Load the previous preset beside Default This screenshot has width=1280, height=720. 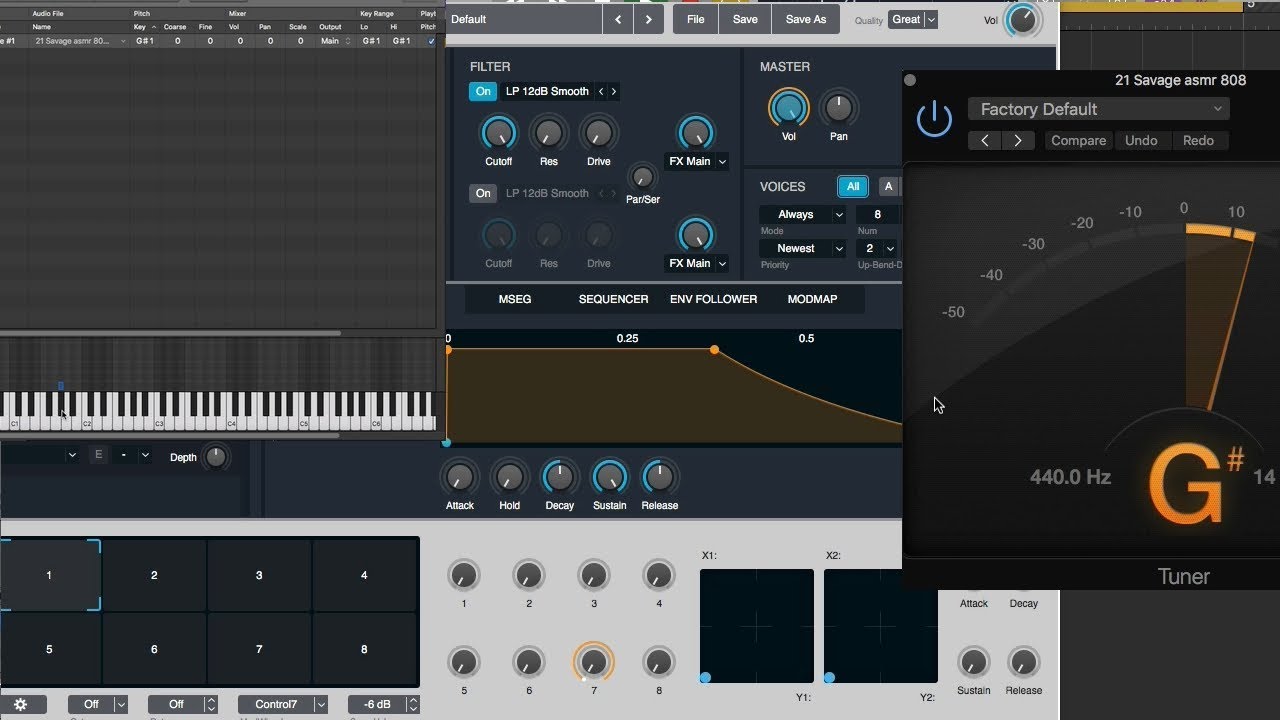(618, 19)
